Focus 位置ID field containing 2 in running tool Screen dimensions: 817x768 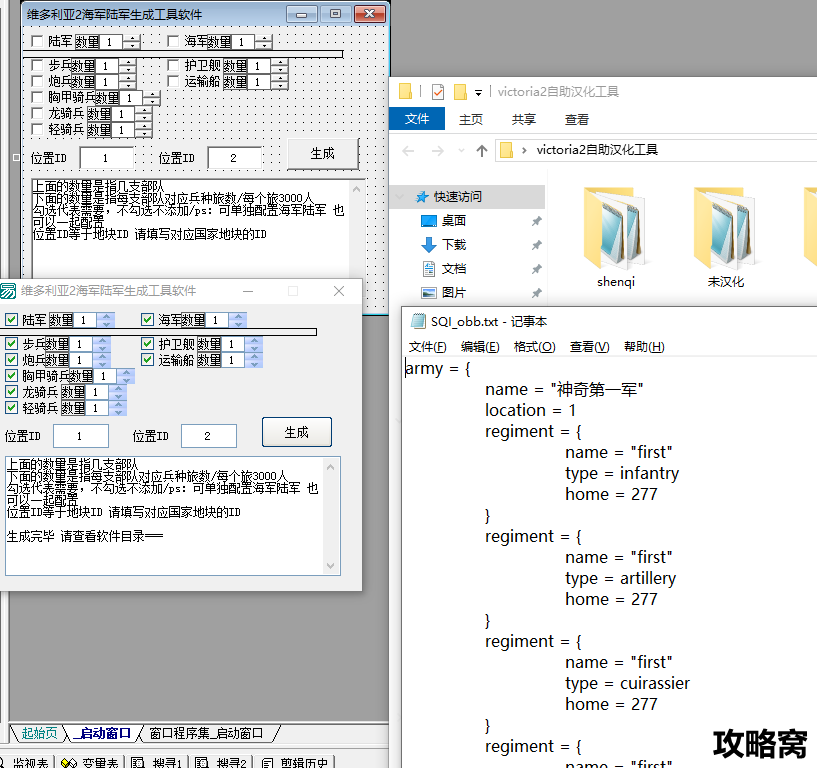pyautogui.click(x=208, y=436)
